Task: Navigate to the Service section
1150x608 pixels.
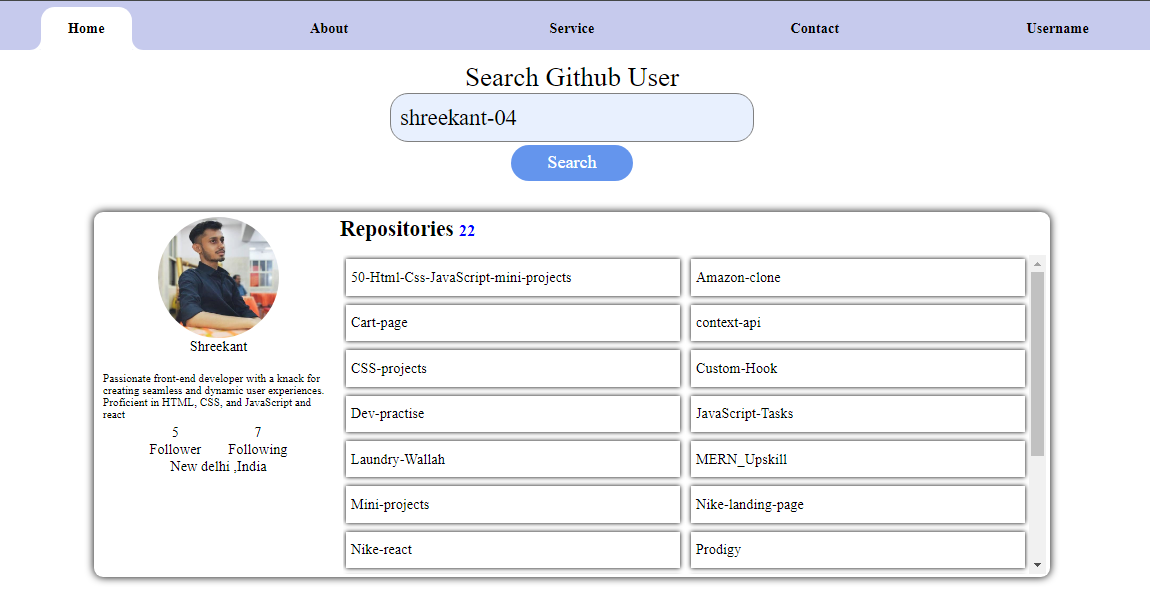Action: coord(571,28)
